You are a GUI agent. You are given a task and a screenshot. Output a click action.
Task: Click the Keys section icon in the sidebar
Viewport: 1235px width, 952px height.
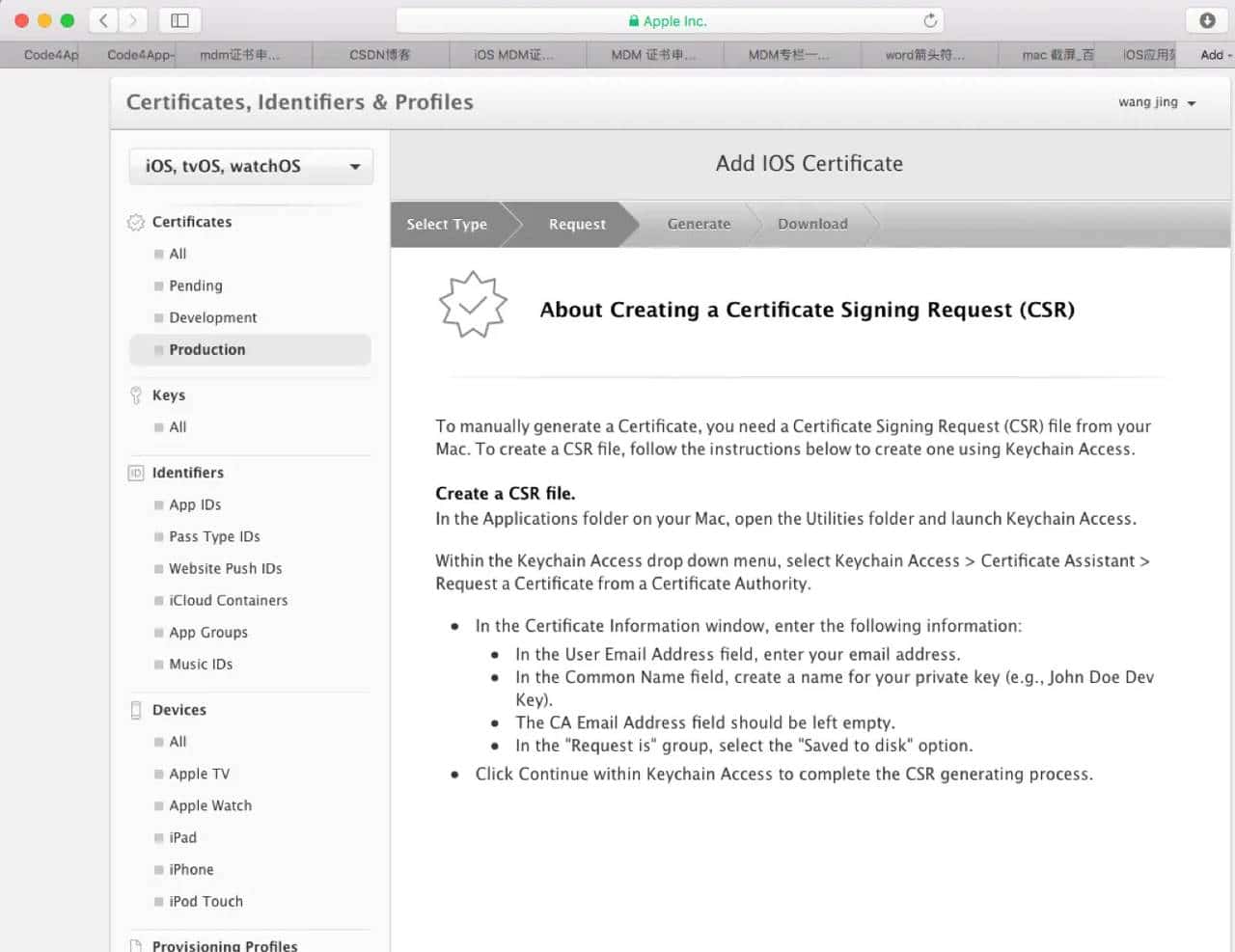pos(136,394)
